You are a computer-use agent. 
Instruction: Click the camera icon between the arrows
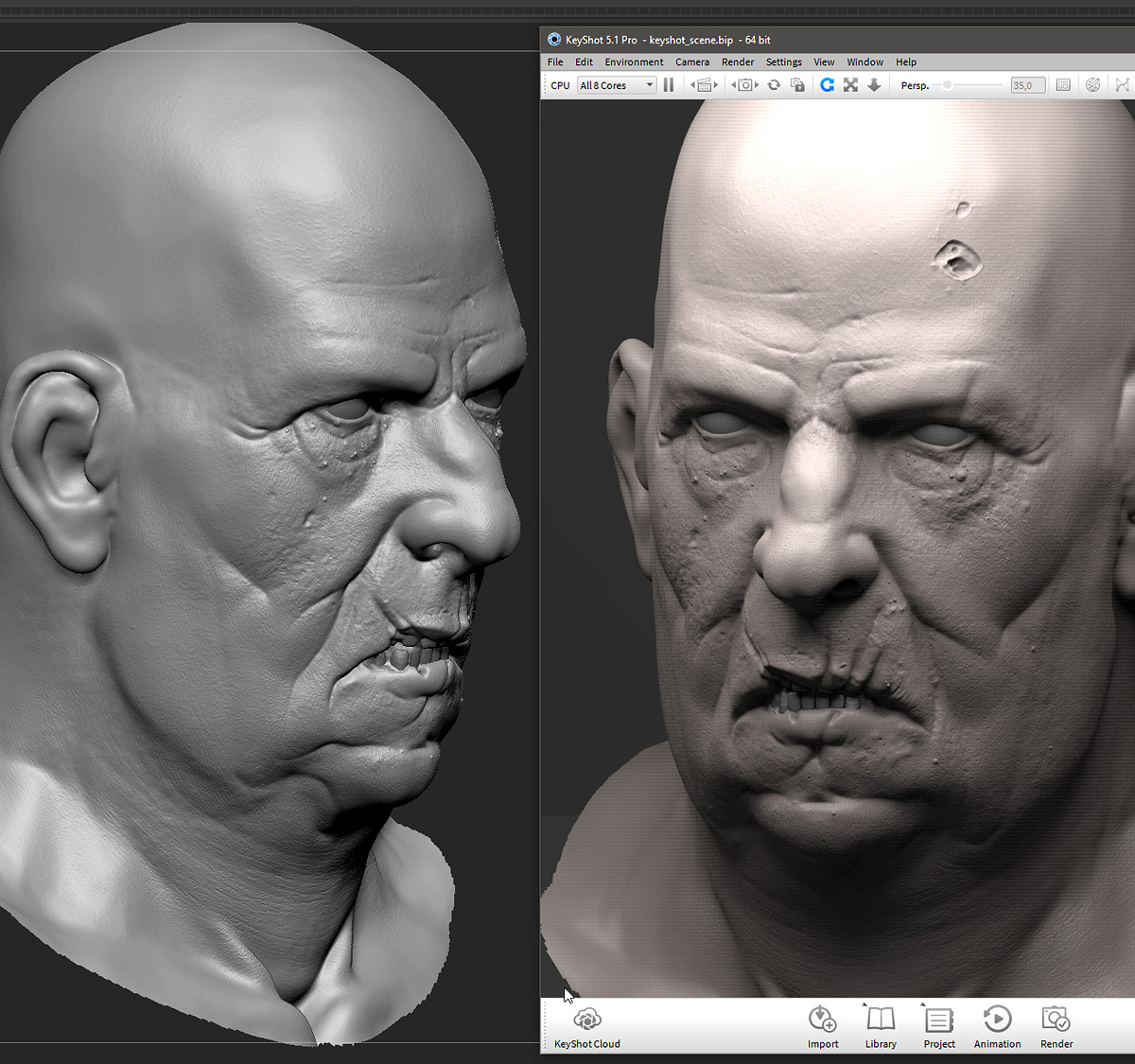[745, 85]
